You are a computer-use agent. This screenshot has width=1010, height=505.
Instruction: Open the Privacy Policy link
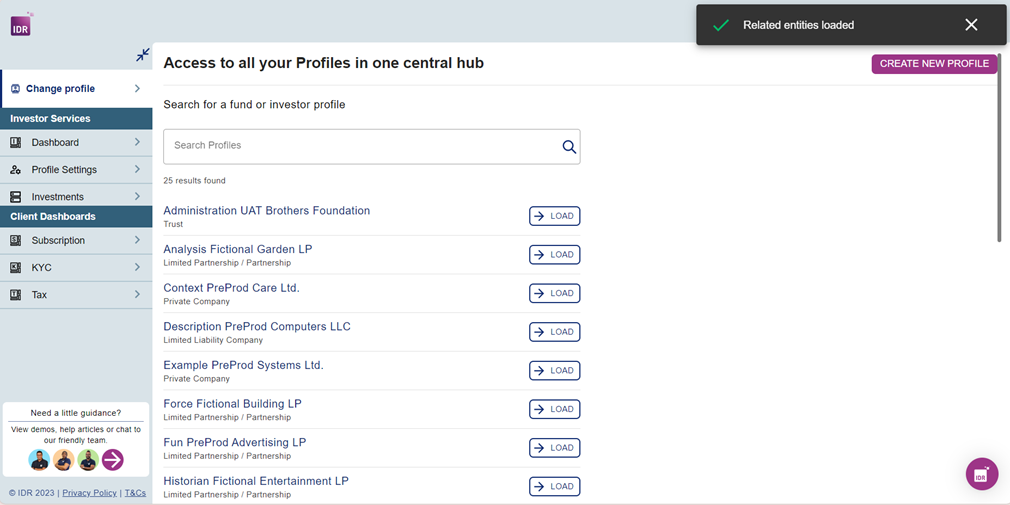tap(89, 493)
